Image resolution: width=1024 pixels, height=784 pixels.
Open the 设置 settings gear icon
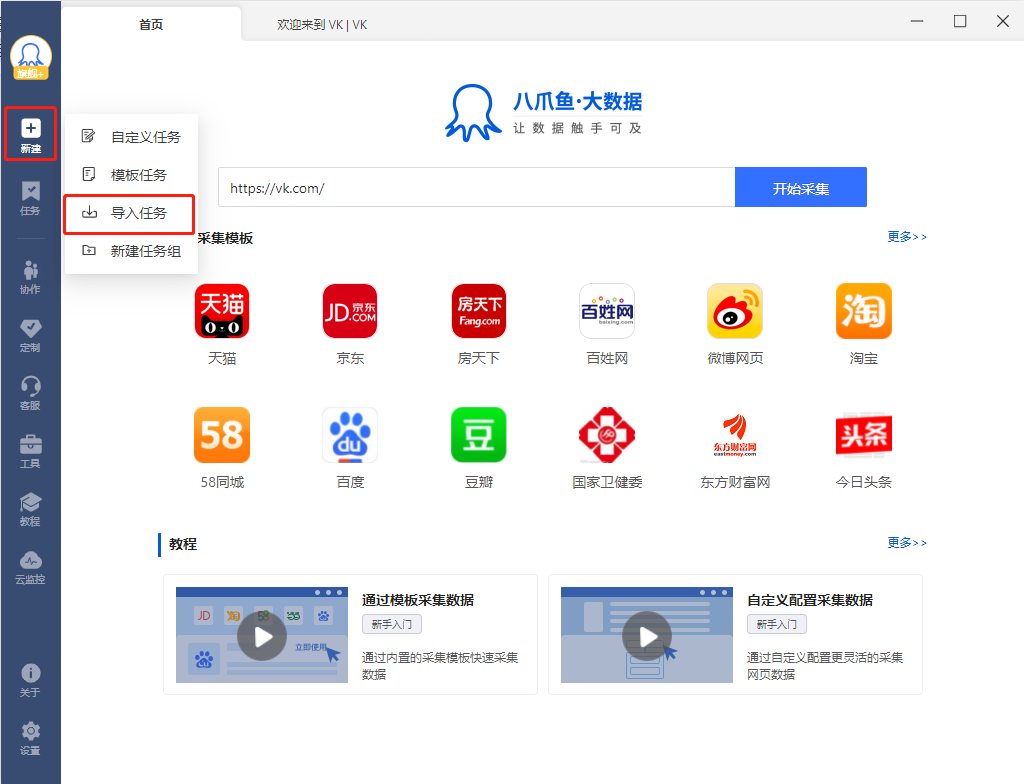(x=31, y=738)
